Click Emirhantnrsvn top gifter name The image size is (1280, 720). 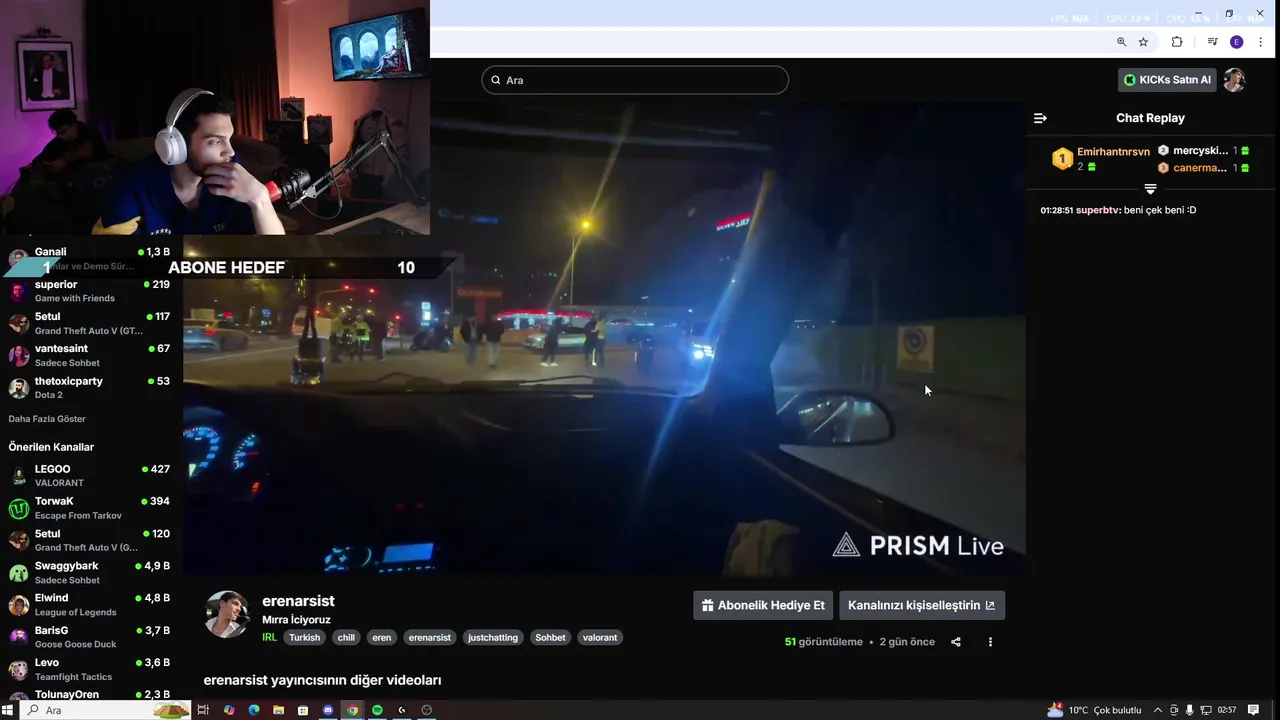click(1113, 152)
